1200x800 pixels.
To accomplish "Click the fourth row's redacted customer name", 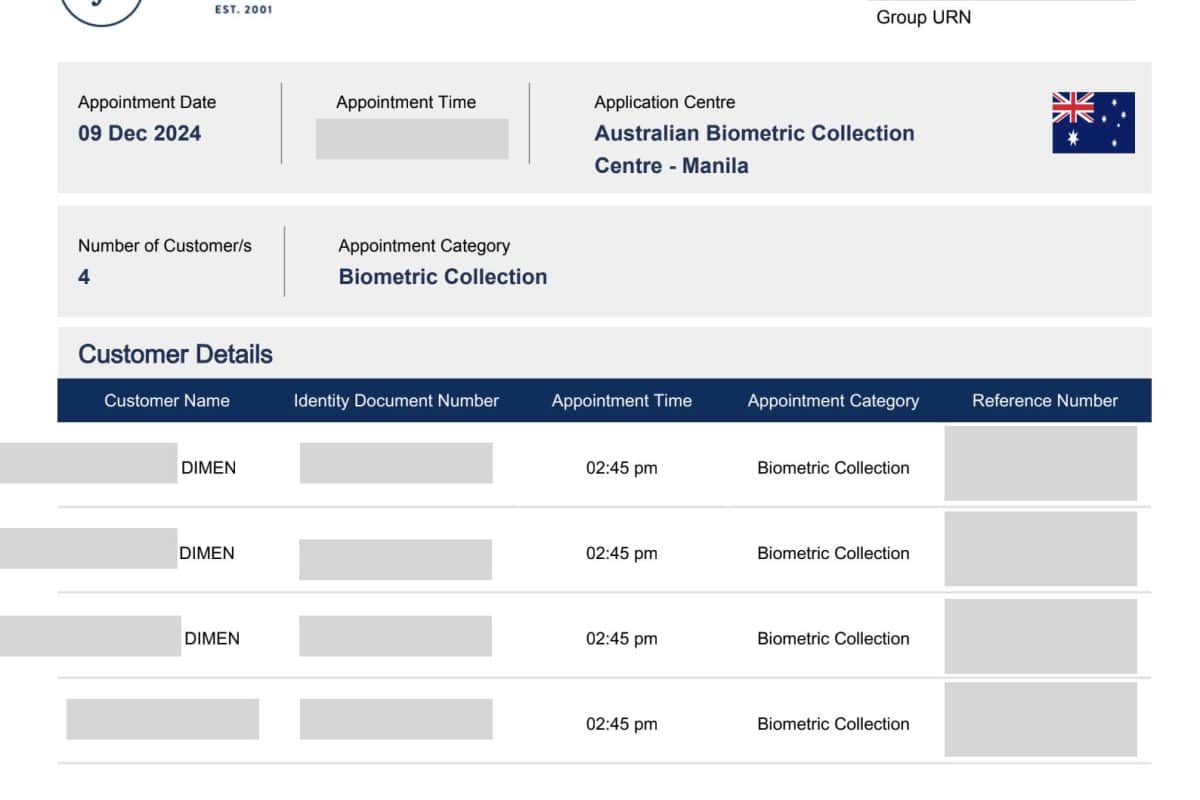I will (162, 719).
